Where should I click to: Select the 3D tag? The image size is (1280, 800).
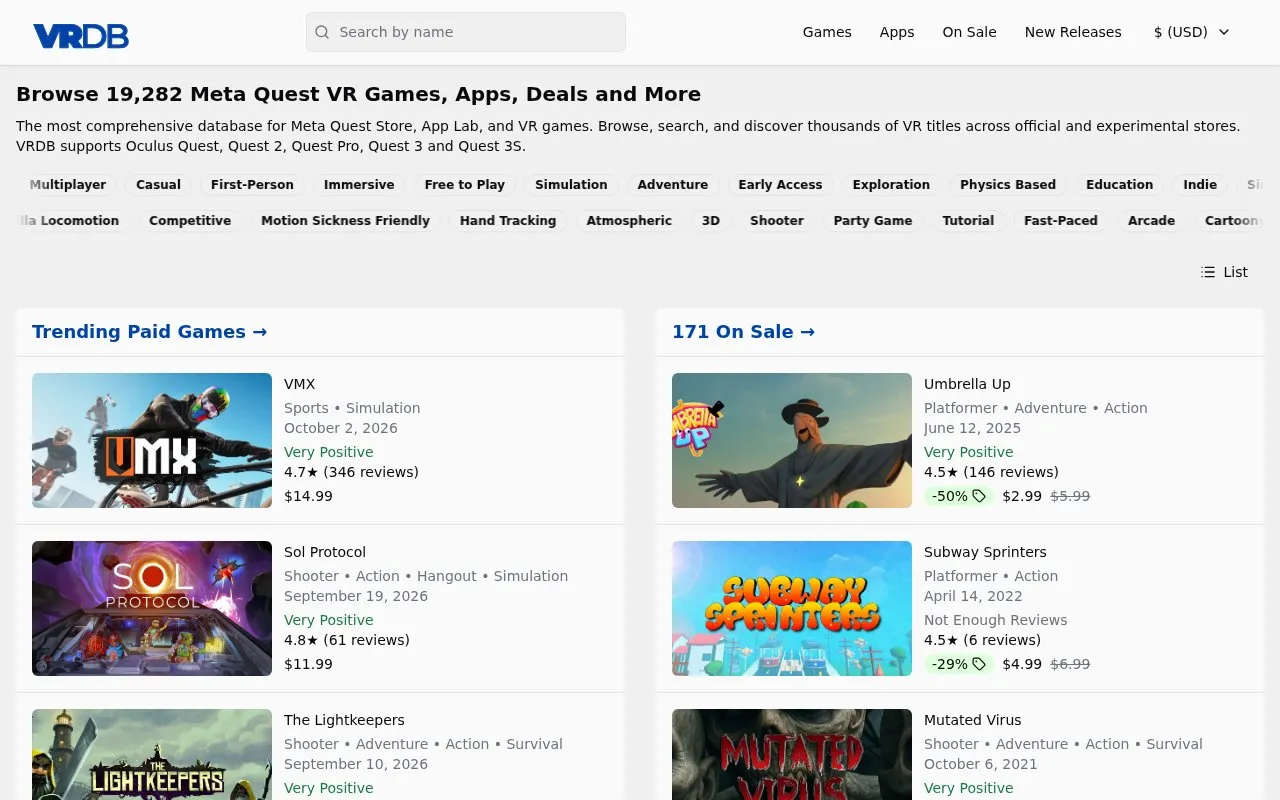(711, 221)
